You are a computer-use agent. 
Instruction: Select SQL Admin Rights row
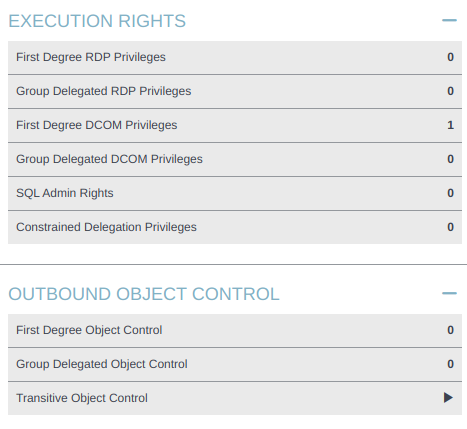pyautogui.click(x=235, y=193)
